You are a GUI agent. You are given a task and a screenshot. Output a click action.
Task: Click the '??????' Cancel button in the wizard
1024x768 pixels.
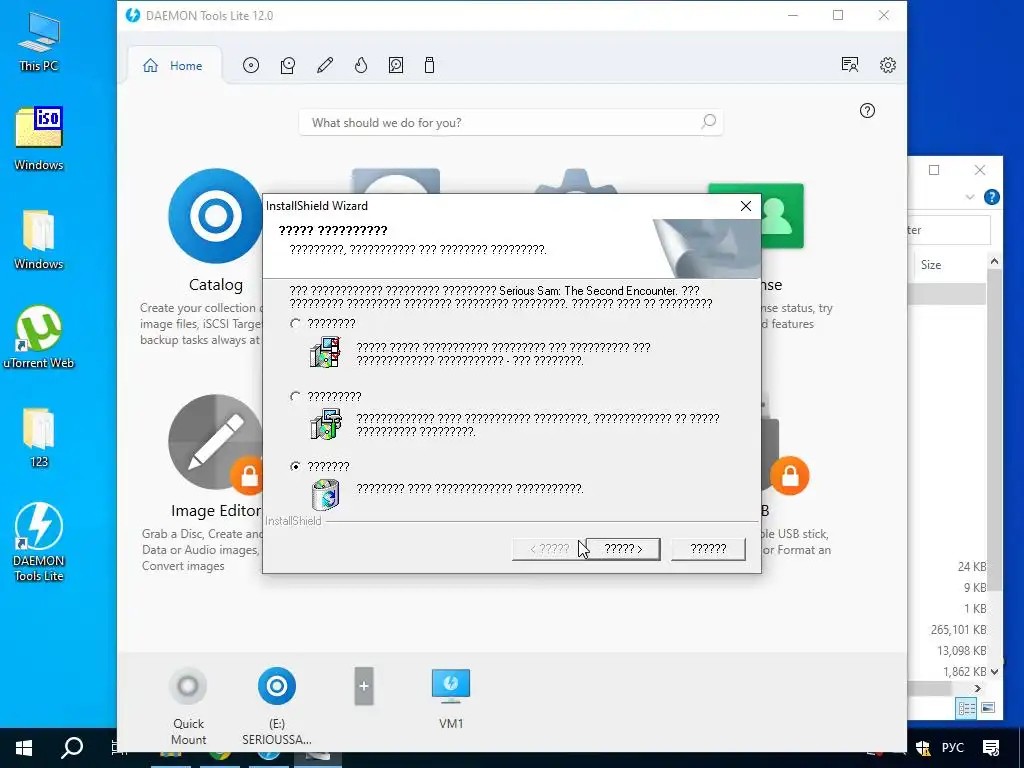click(x=708, y=549)
